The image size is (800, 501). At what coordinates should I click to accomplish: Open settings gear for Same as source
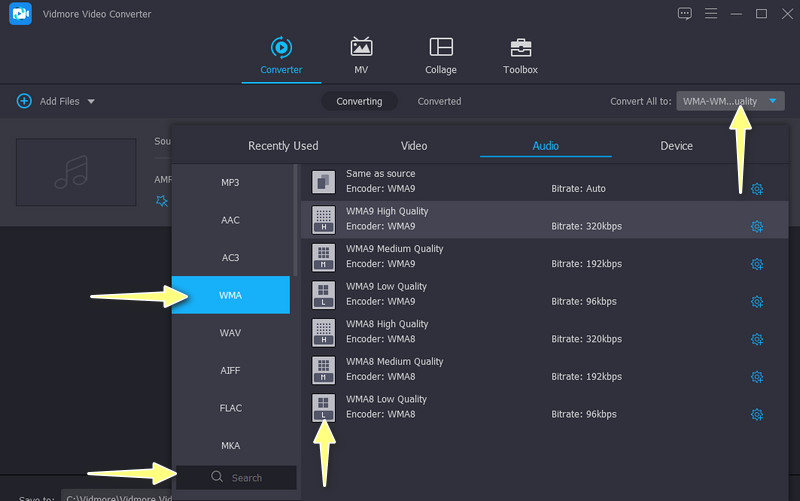coord(757,189)
